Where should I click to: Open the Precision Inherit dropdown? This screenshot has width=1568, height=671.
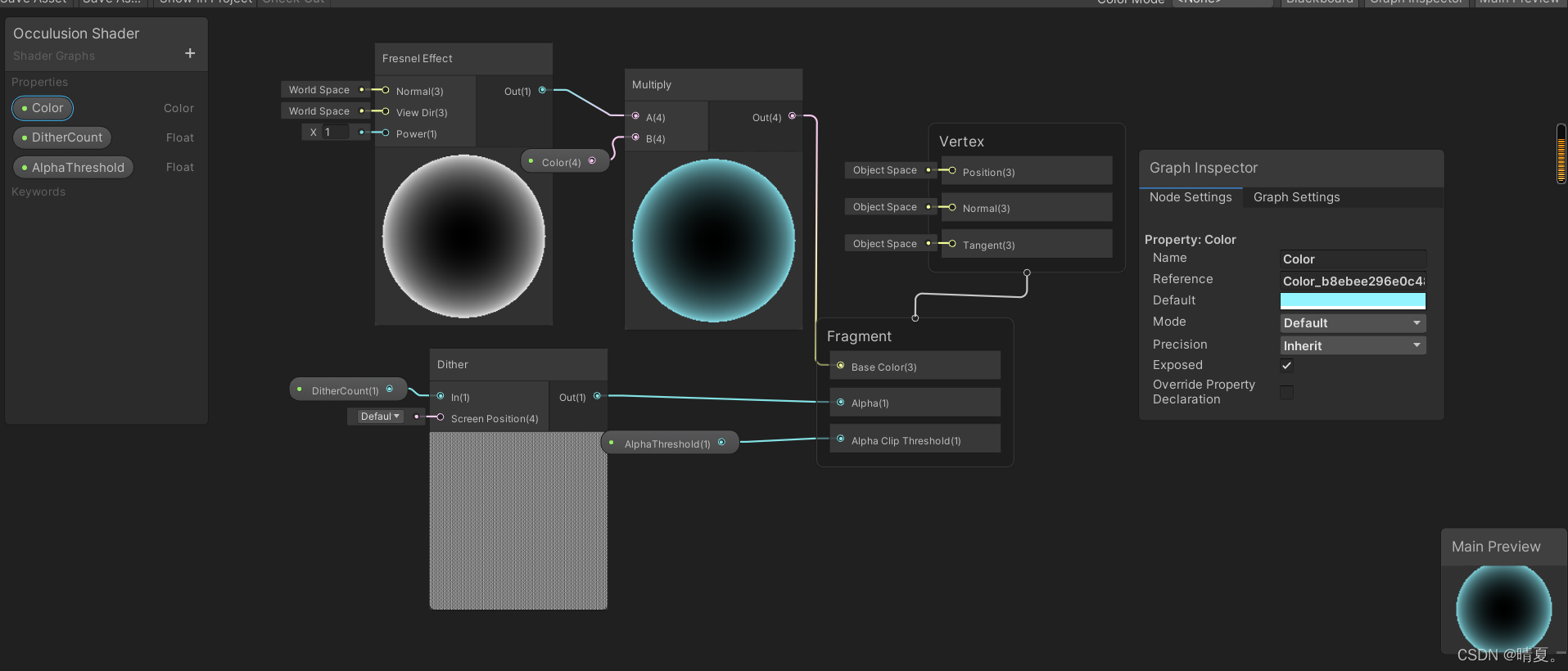[1353, 346]
